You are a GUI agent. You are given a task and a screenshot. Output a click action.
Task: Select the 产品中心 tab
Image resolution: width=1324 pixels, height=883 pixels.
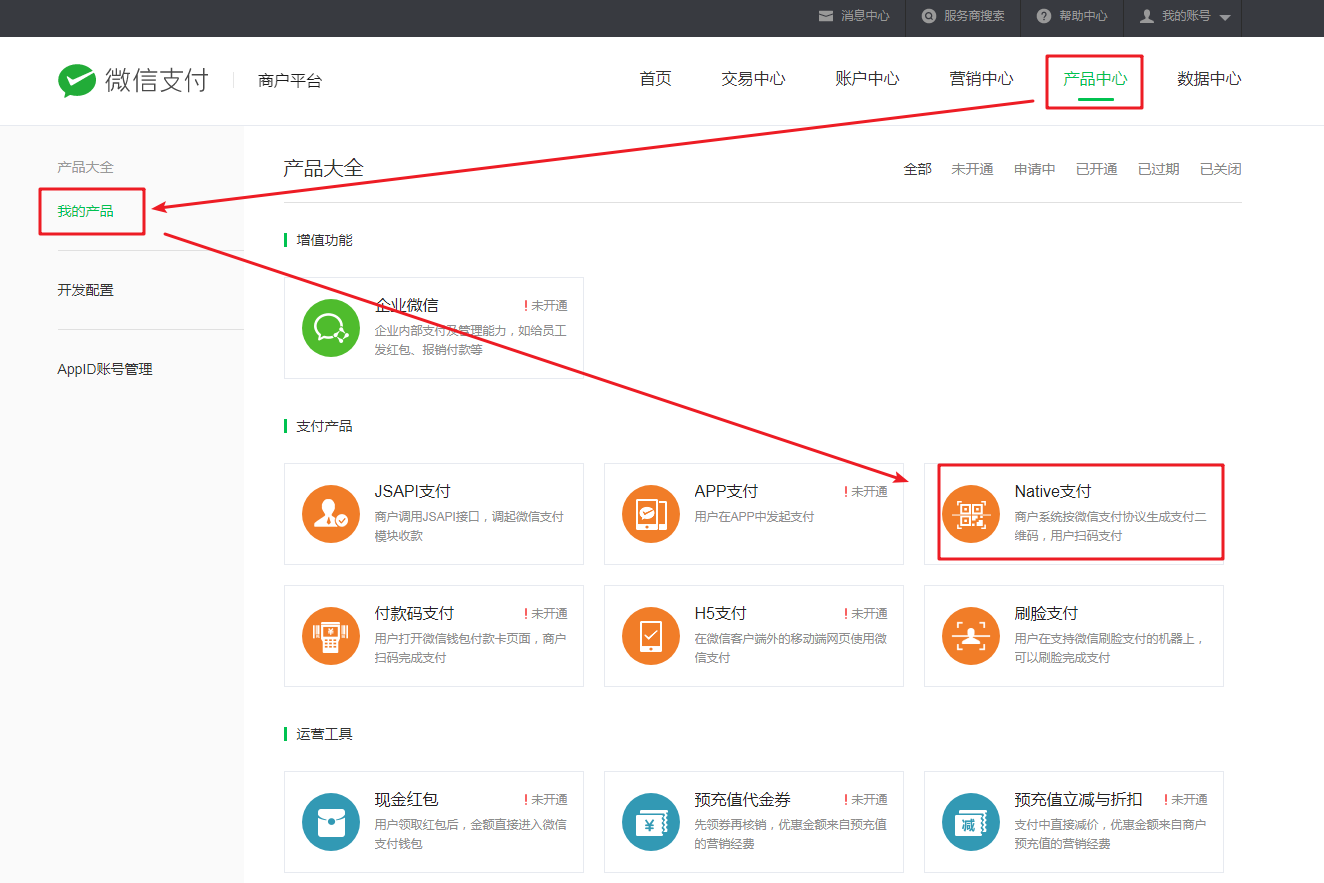click(x=1095, y=79)
